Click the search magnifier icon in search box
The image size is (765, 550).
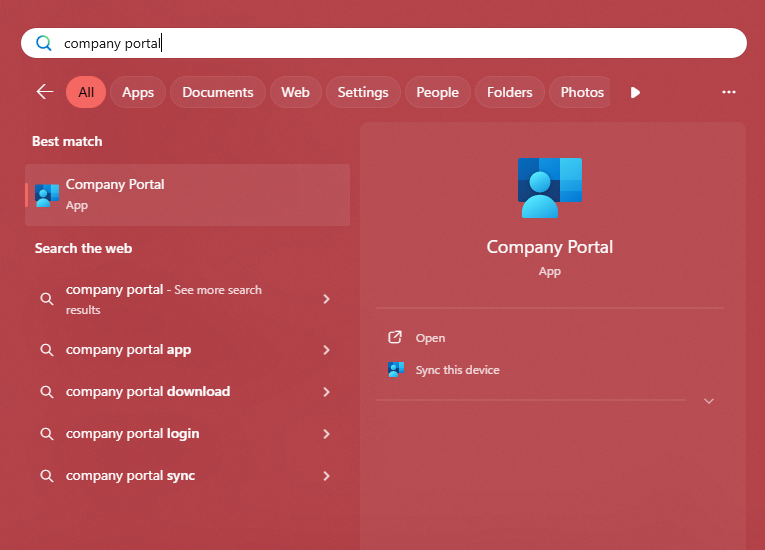[44, 43]
